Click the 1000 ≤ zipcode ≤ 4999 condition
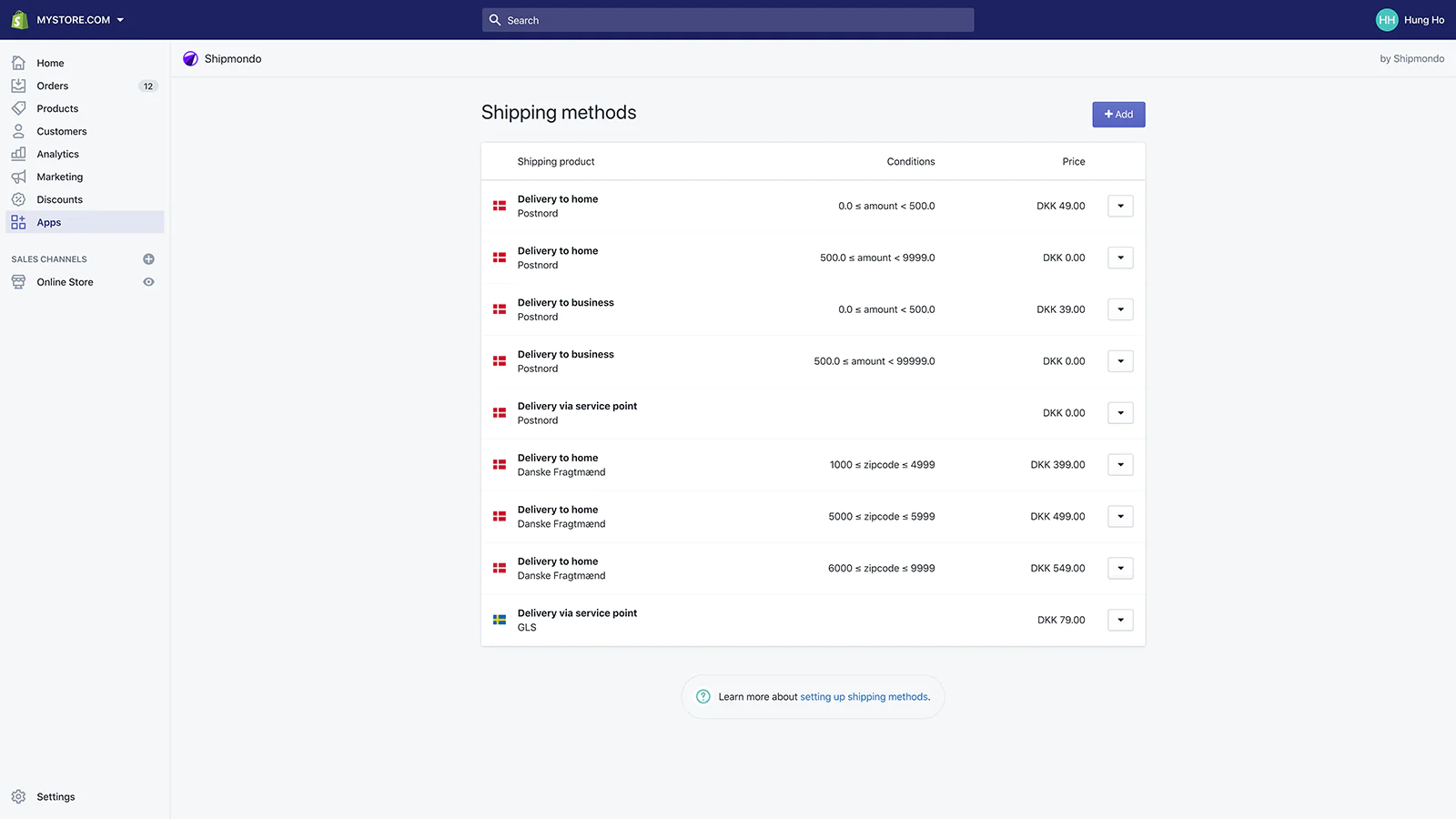1456x819 pixels. [882, 465]
